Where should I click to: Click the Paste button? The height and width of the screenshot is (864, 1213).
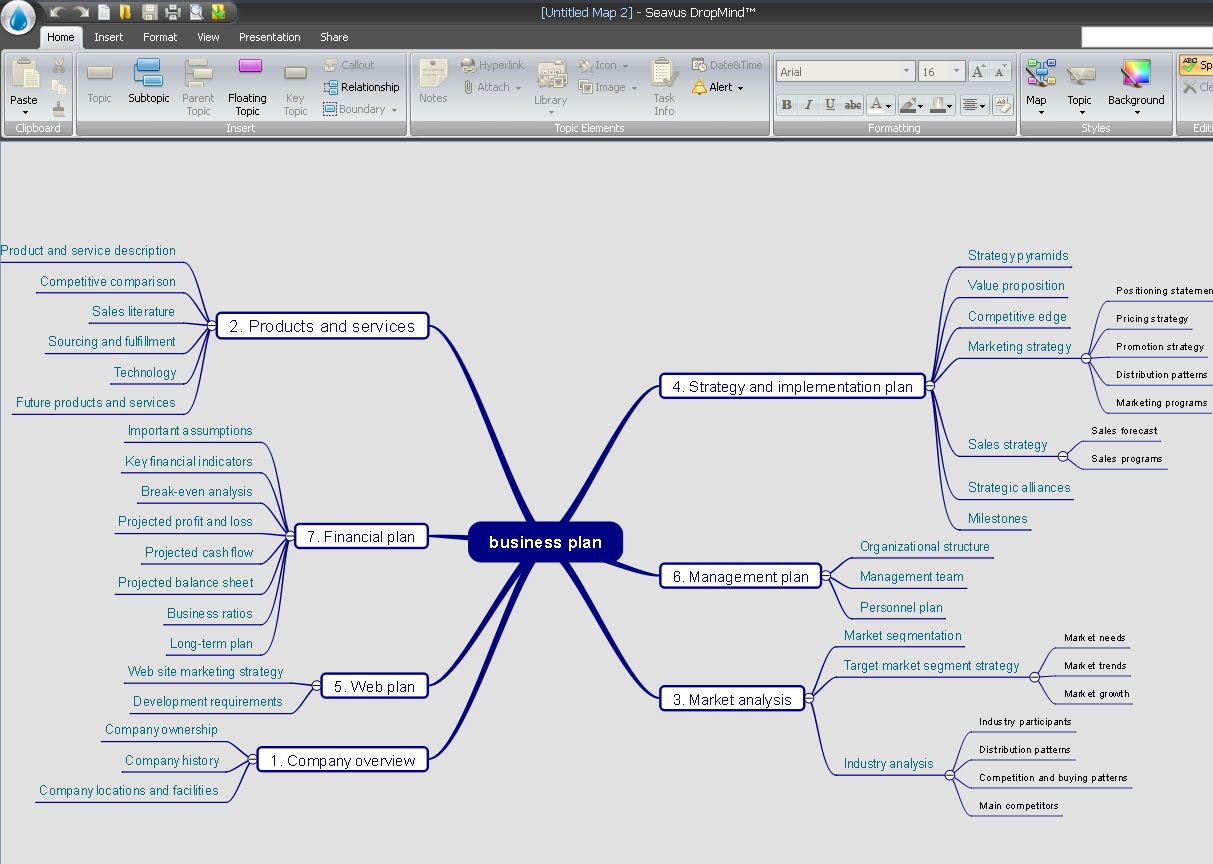pyautogui.click(x=24, y=86)
